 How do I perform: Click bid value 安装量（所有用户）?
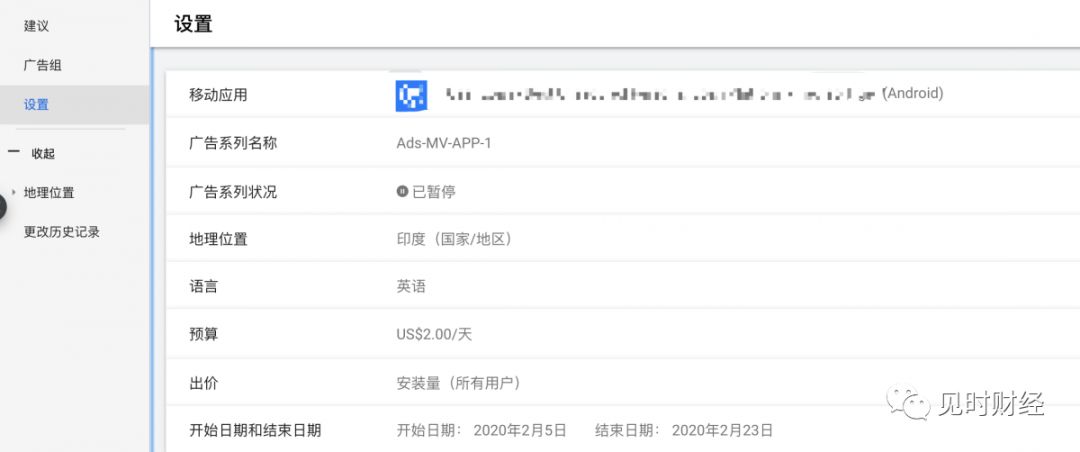coord(458,383)
